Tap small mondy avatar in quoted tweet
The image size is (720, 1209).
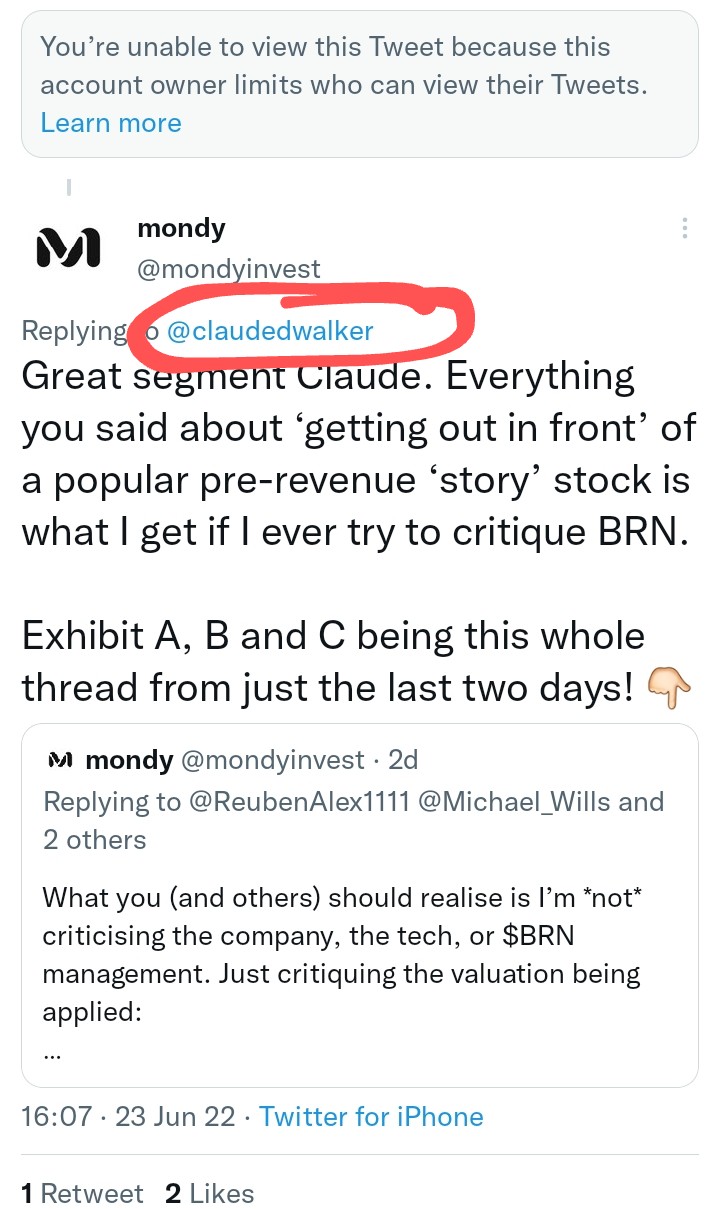coord(60,761)
